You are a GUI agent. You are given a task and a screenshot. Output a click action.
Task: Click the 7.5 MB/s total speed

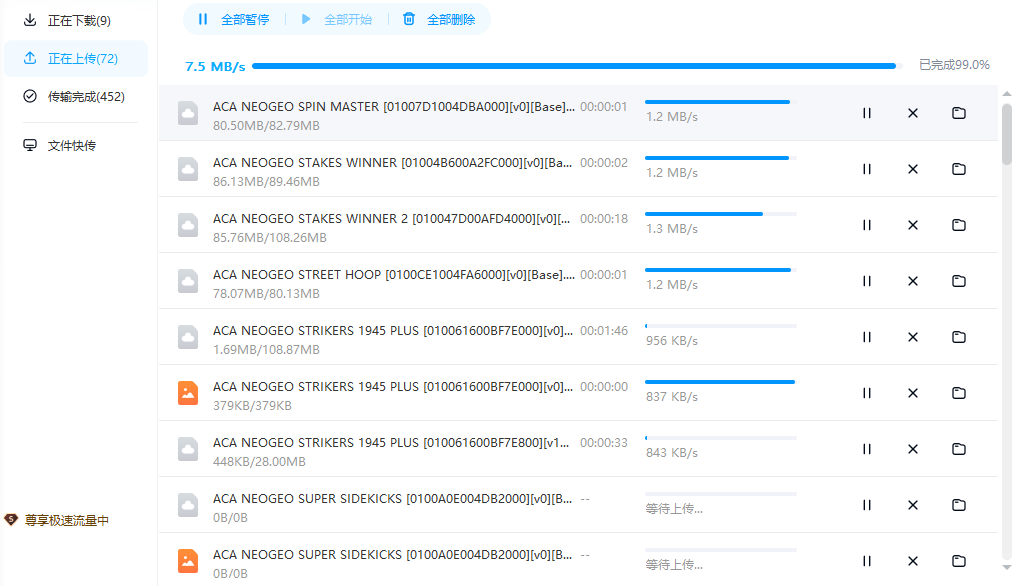(215, 66)
